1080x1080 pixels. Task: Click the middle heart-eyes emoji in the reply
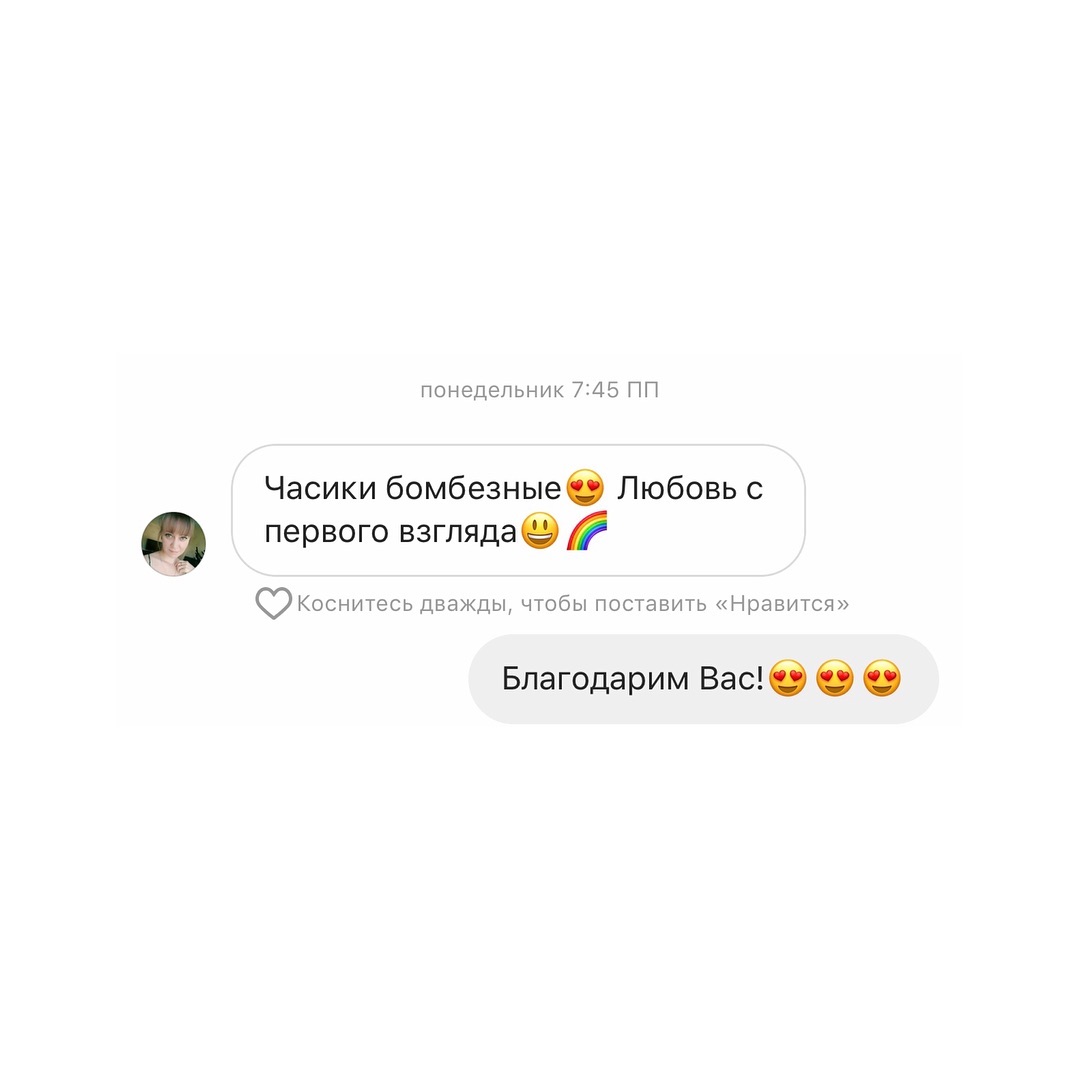tap(835, 678)
